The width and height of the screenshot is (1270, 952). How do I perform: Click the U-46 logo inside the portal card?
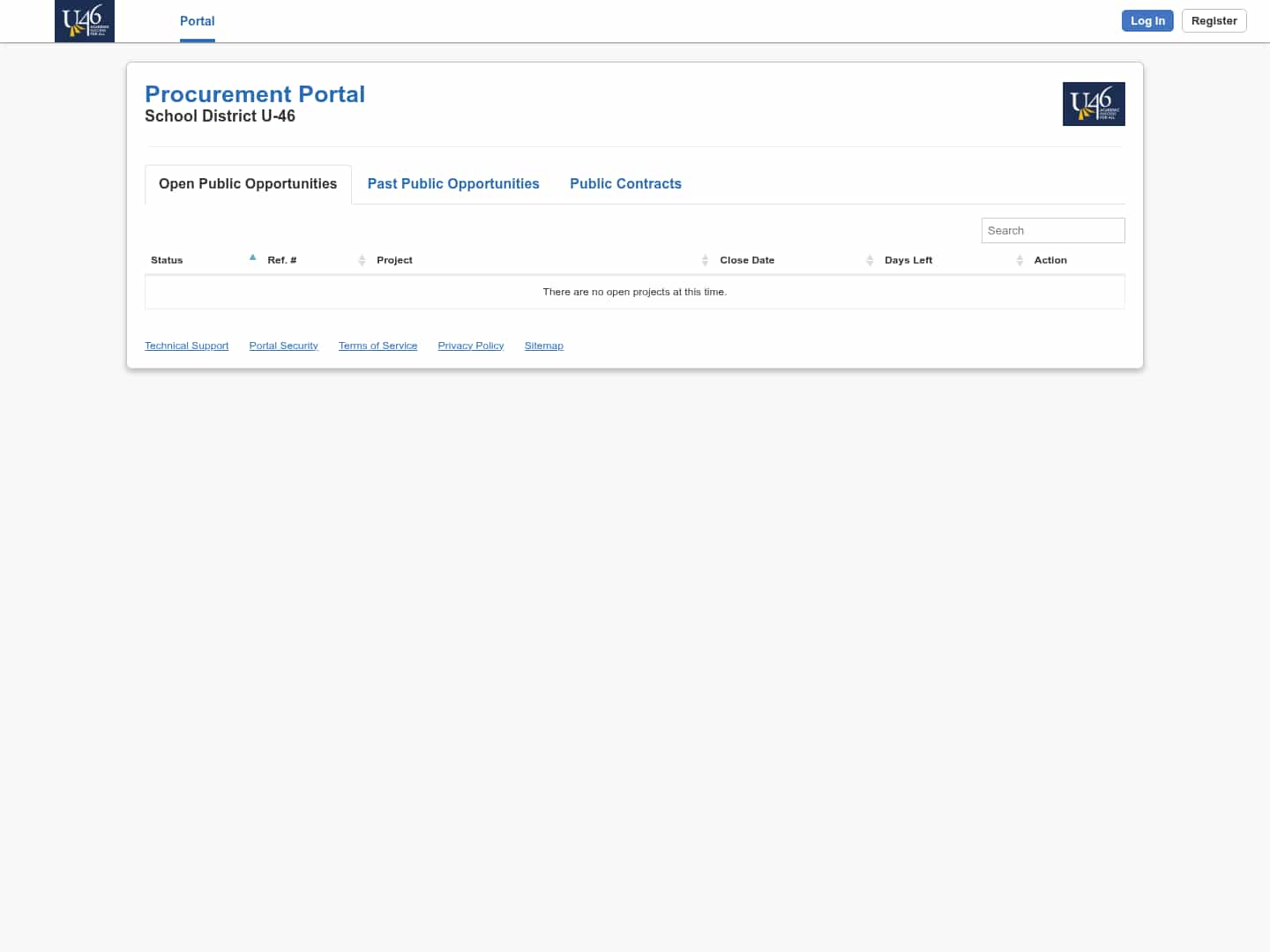(1094, 103)
